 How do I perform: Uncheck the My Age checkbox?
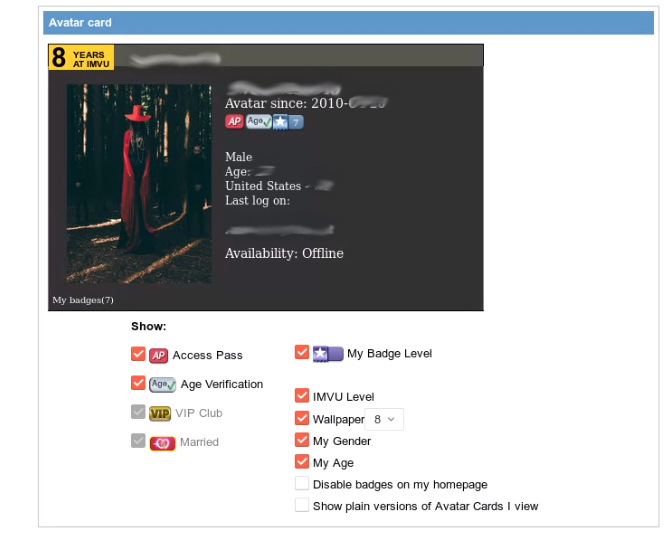click(x=302, y=461)
